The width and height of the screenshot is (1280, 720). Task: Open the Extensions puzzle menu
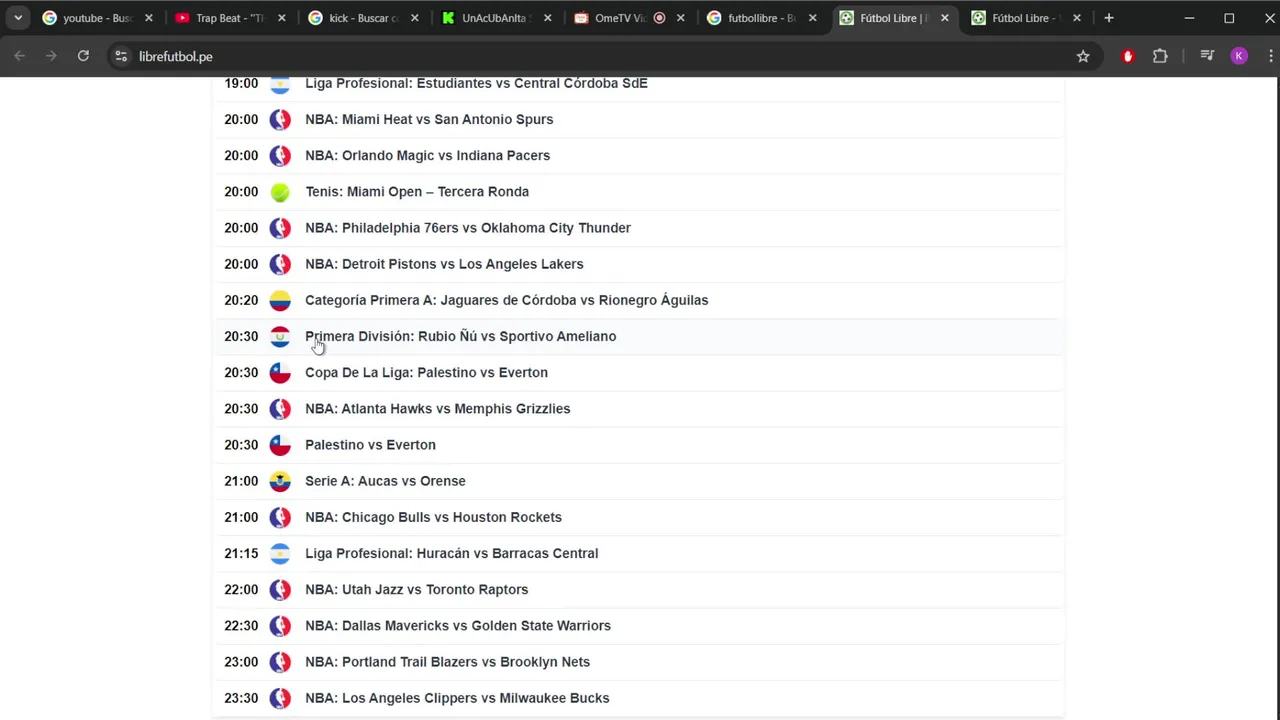[1160, 56]
